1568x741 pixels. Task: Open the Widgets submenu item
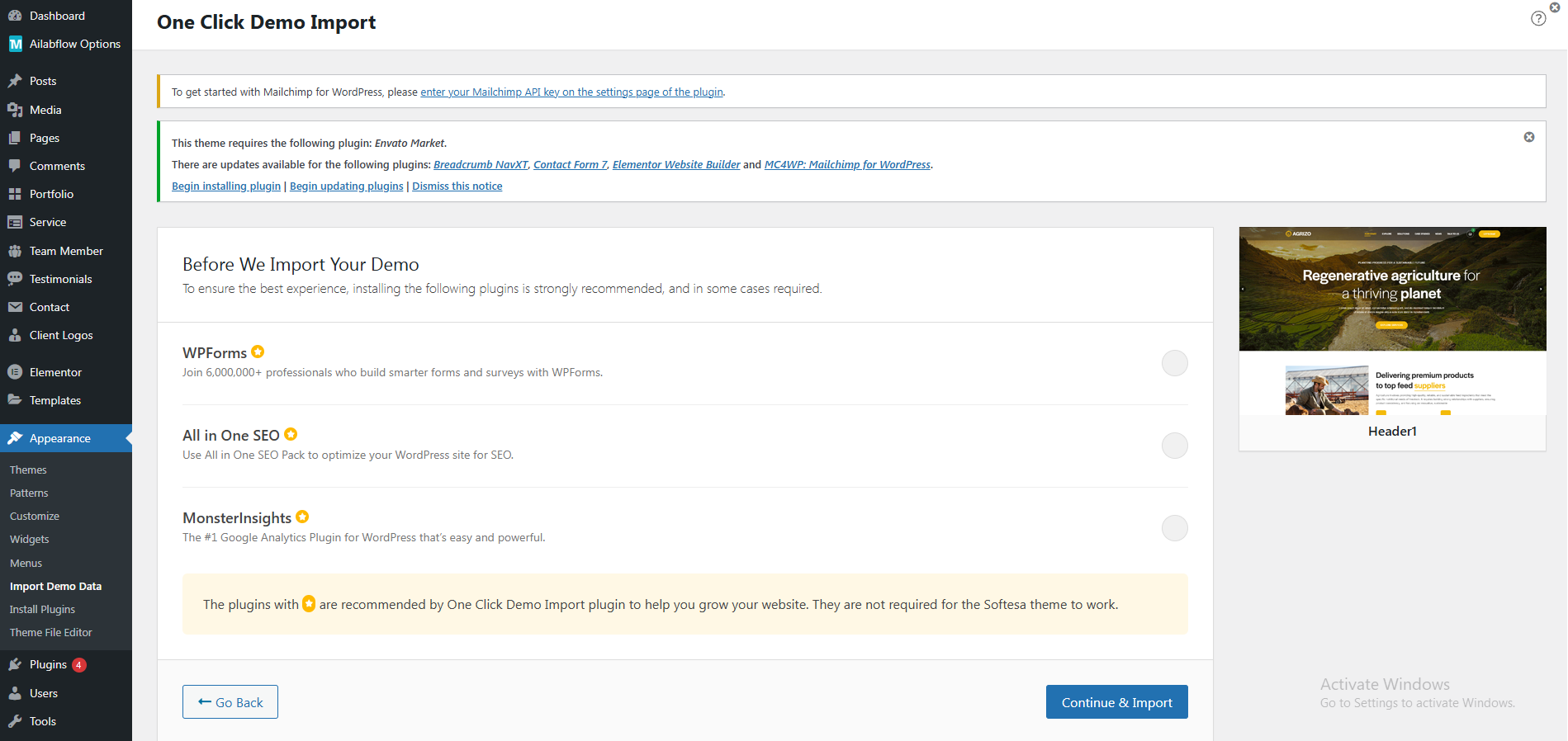pos(30,539)
